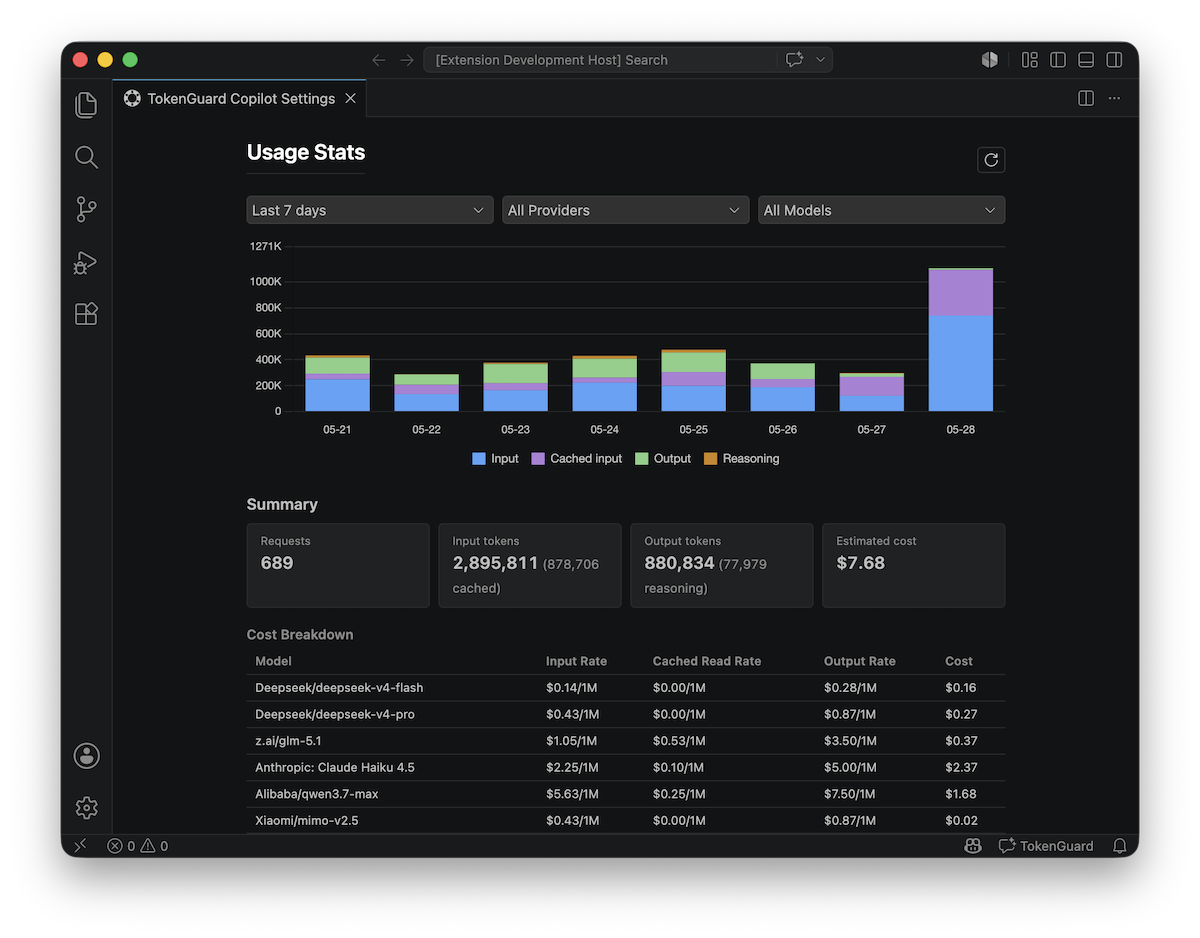Click the Estimated cost $7.68 card
Image resolution: width=1200 pixels, height=938 pixels.
914,565
